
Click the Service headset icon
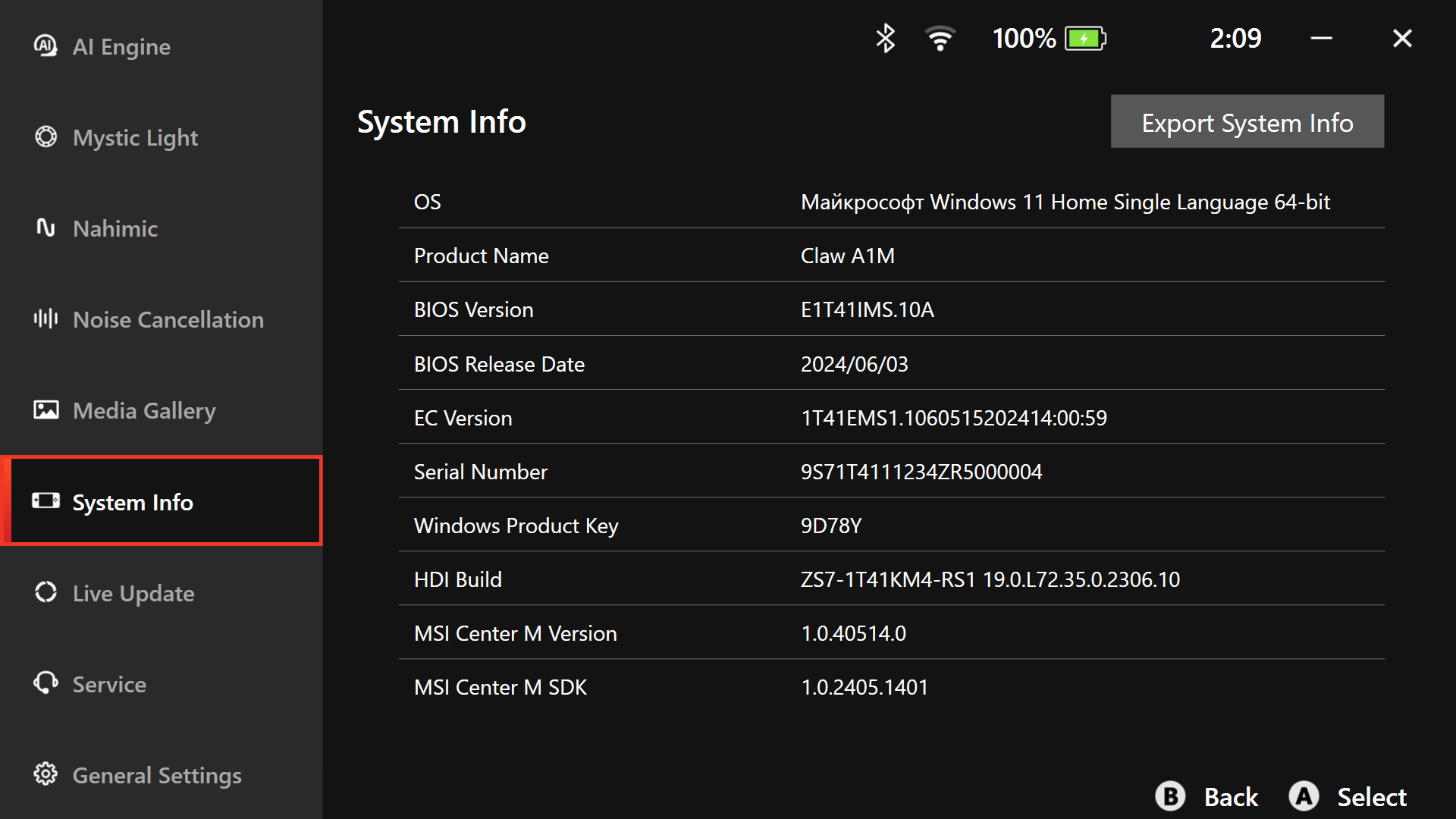[45, 683]
